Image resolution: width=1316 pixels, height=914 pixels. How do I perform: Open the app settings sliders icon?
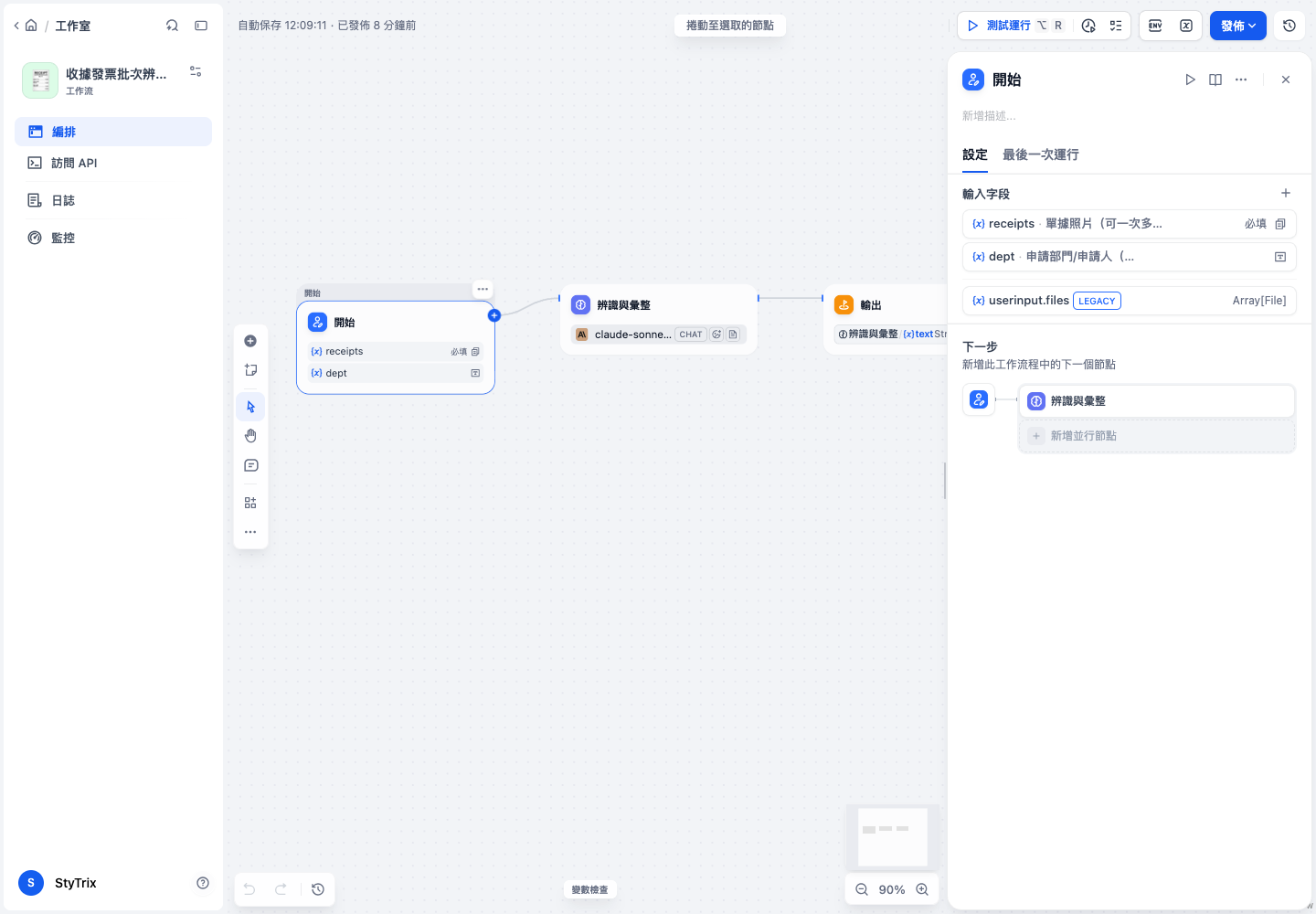coord(196,71)
